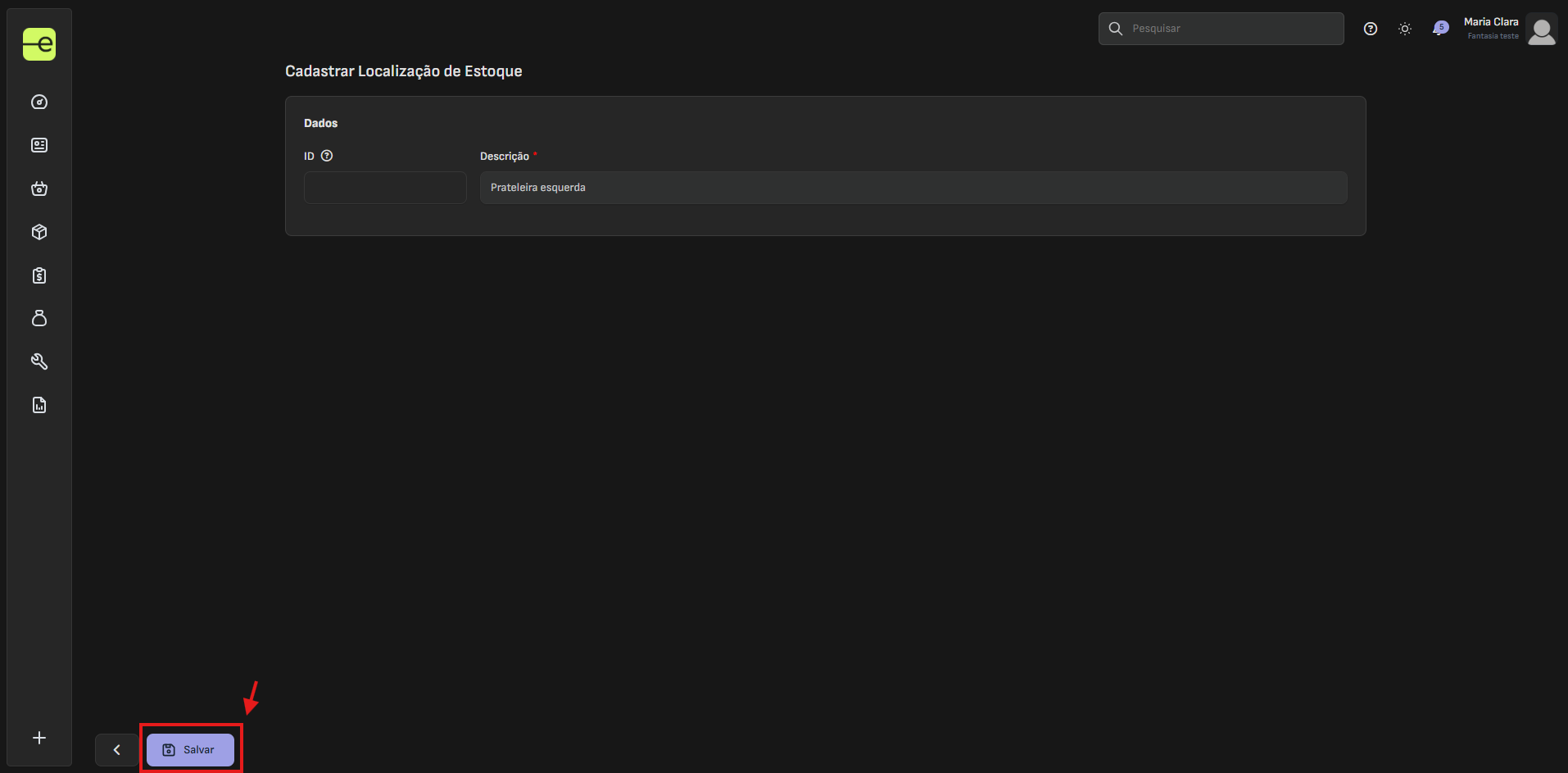Focus the ID input field
The image size is (1568, 773).
click(385, 188)
